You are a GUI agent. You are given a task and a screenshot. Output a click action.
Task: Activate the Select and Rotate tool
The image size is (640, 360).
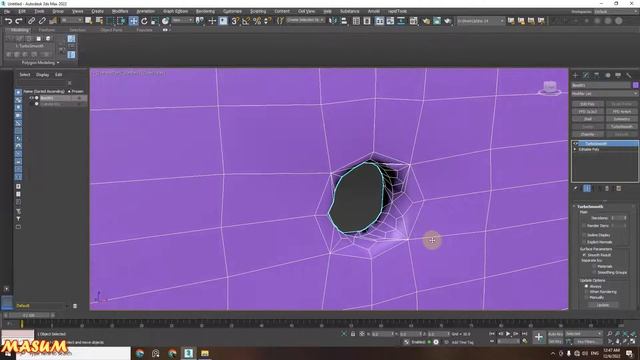point(144,21)
